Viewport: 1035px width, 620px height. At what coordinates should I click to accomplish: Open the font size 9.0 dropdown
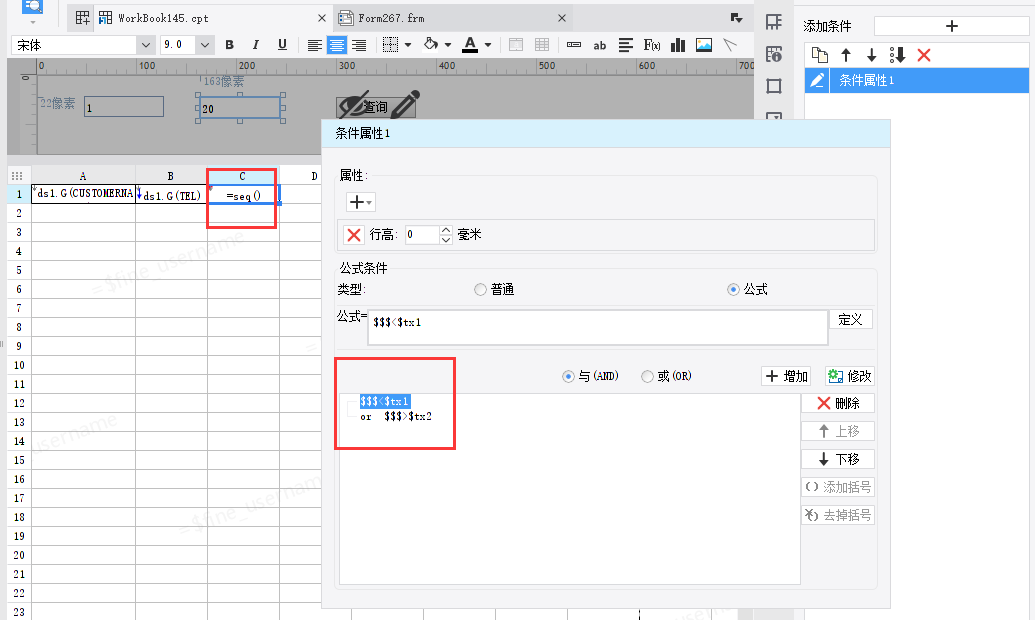pos(205,45)
